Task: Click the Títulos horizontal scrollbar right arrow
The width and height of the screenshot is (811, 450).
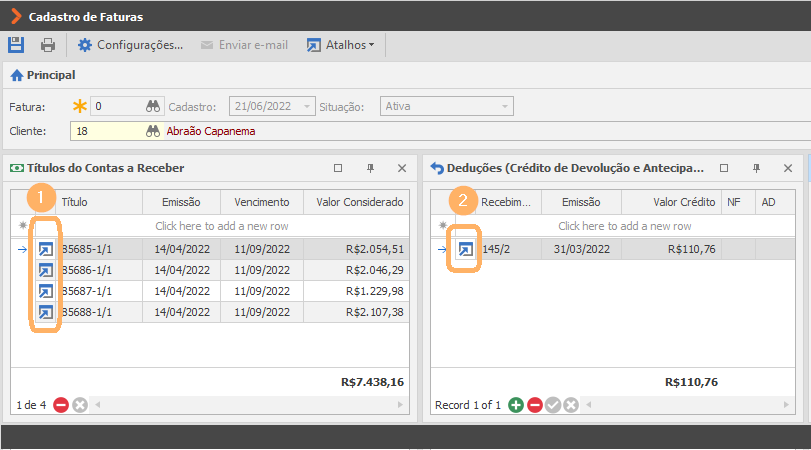Action: pyautogui.click(x=400, y=405)
